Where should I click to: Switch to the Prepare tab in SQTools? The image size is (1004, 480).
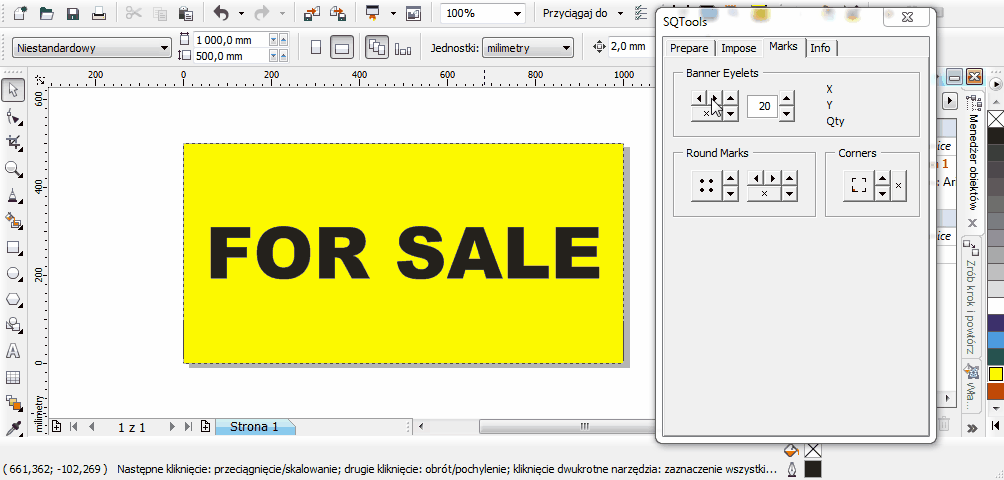pyautogui.click(x=689, y=48)
